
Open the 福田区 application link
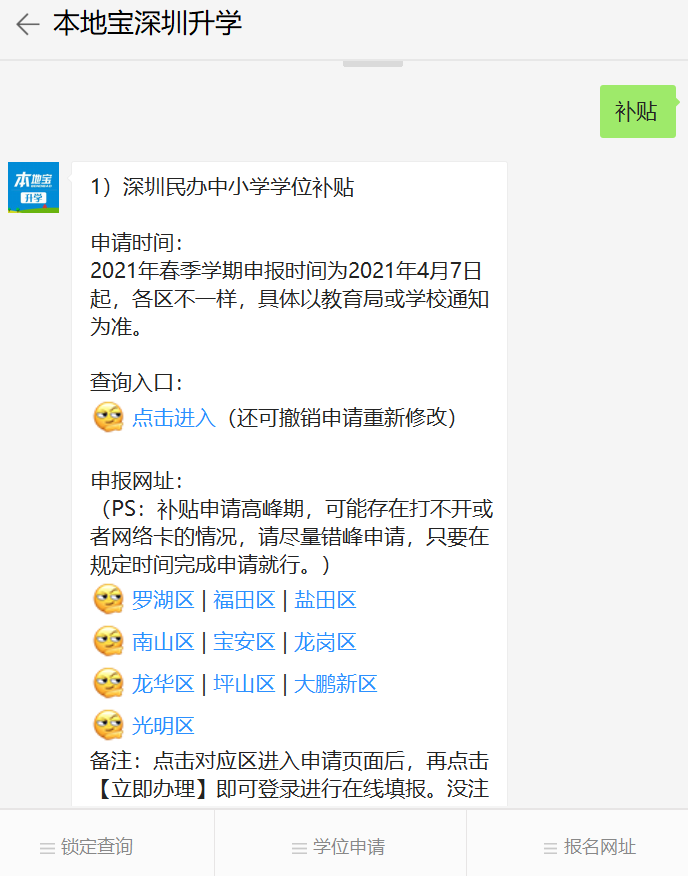(244, 601)
